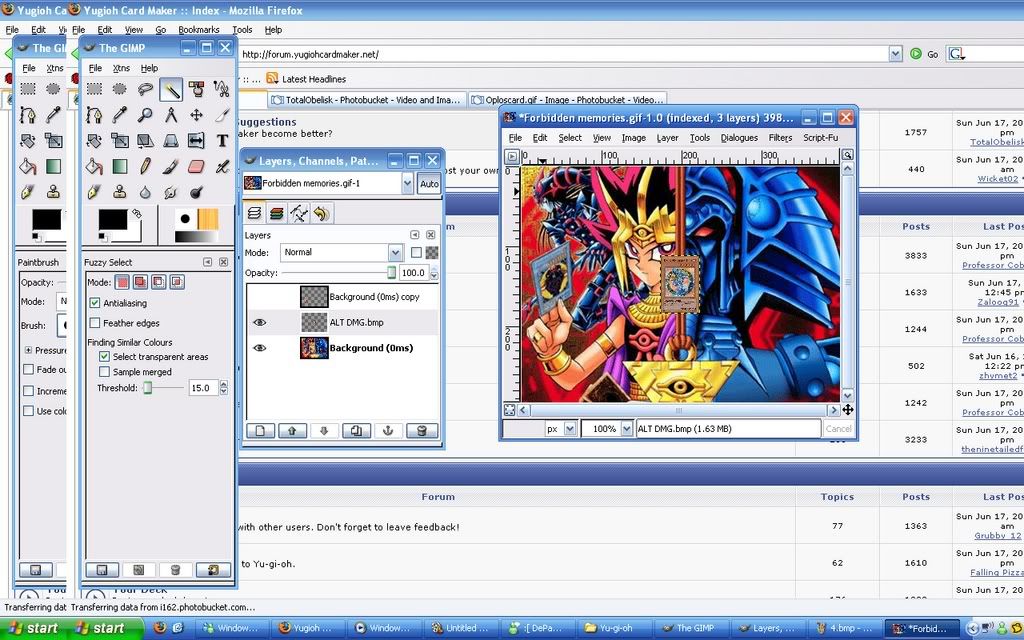Create a new layer with bottom button
This screenshot has height=640, width=1024.
tap(260, 431)
